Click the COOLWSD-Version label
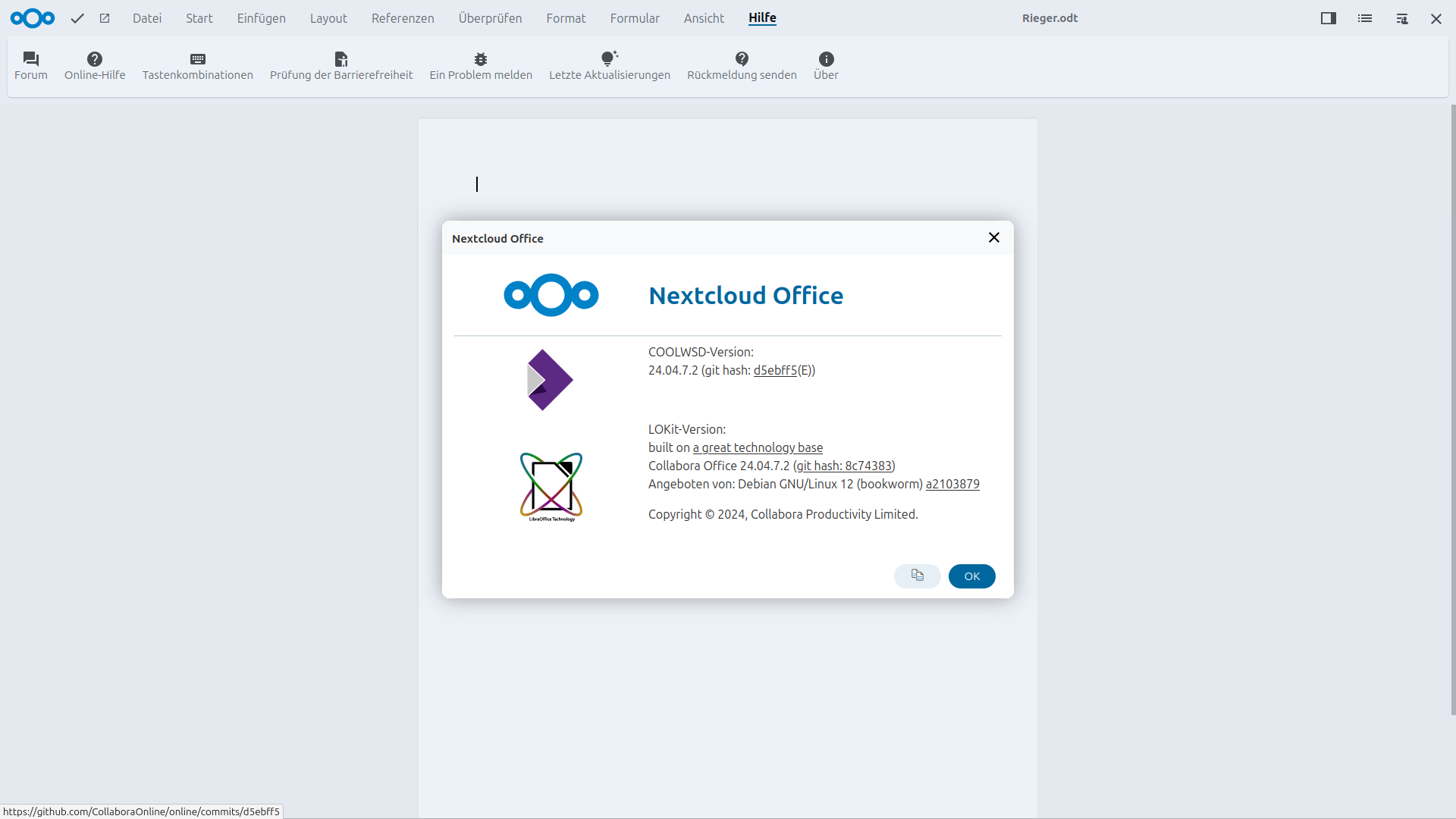Image resolution: width=1456 pixels, height=819 pixels. point(701,353)
